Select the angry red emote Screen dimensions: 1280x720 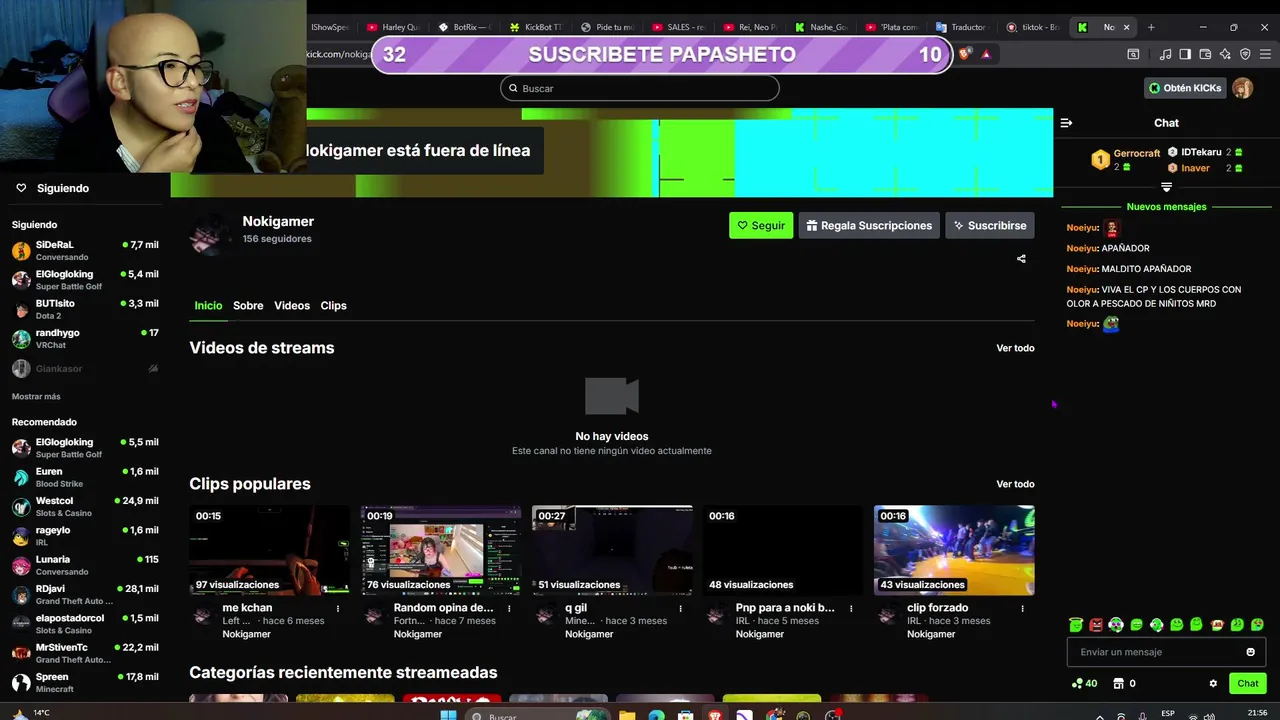pos(1096,625)
